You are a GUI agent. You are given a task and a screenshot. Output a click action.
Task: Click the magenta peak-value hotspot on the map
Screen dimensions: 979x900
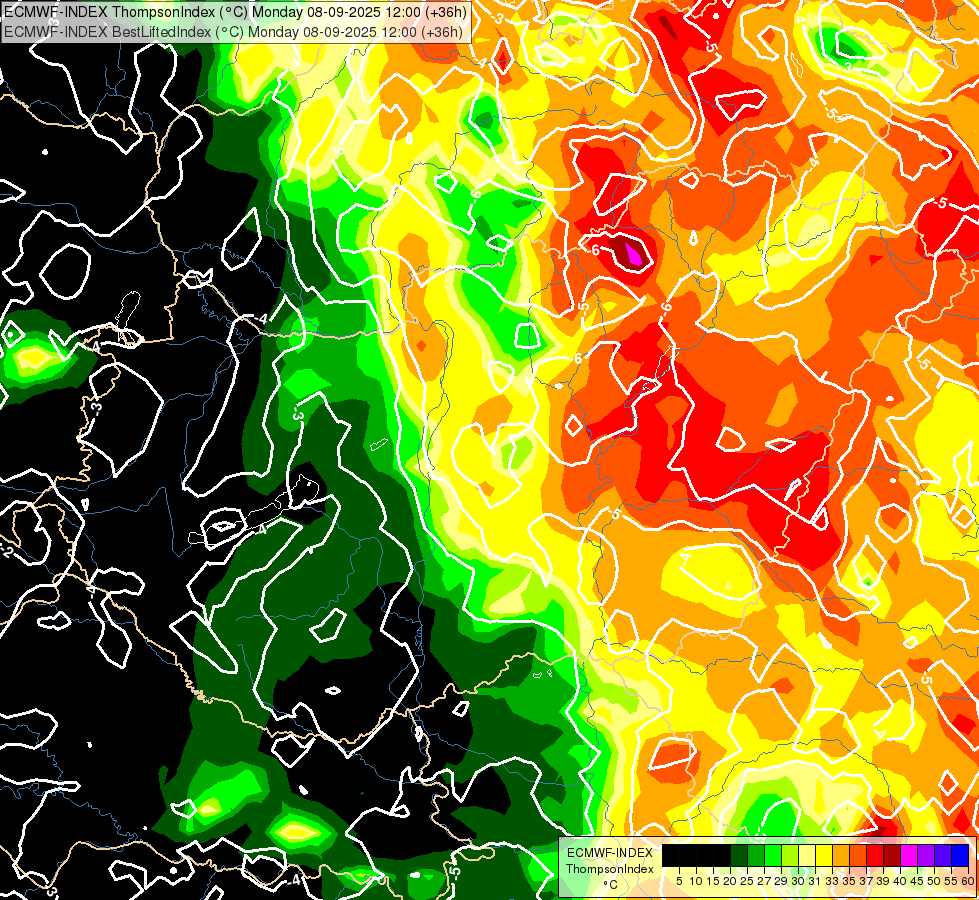[635, 256]
